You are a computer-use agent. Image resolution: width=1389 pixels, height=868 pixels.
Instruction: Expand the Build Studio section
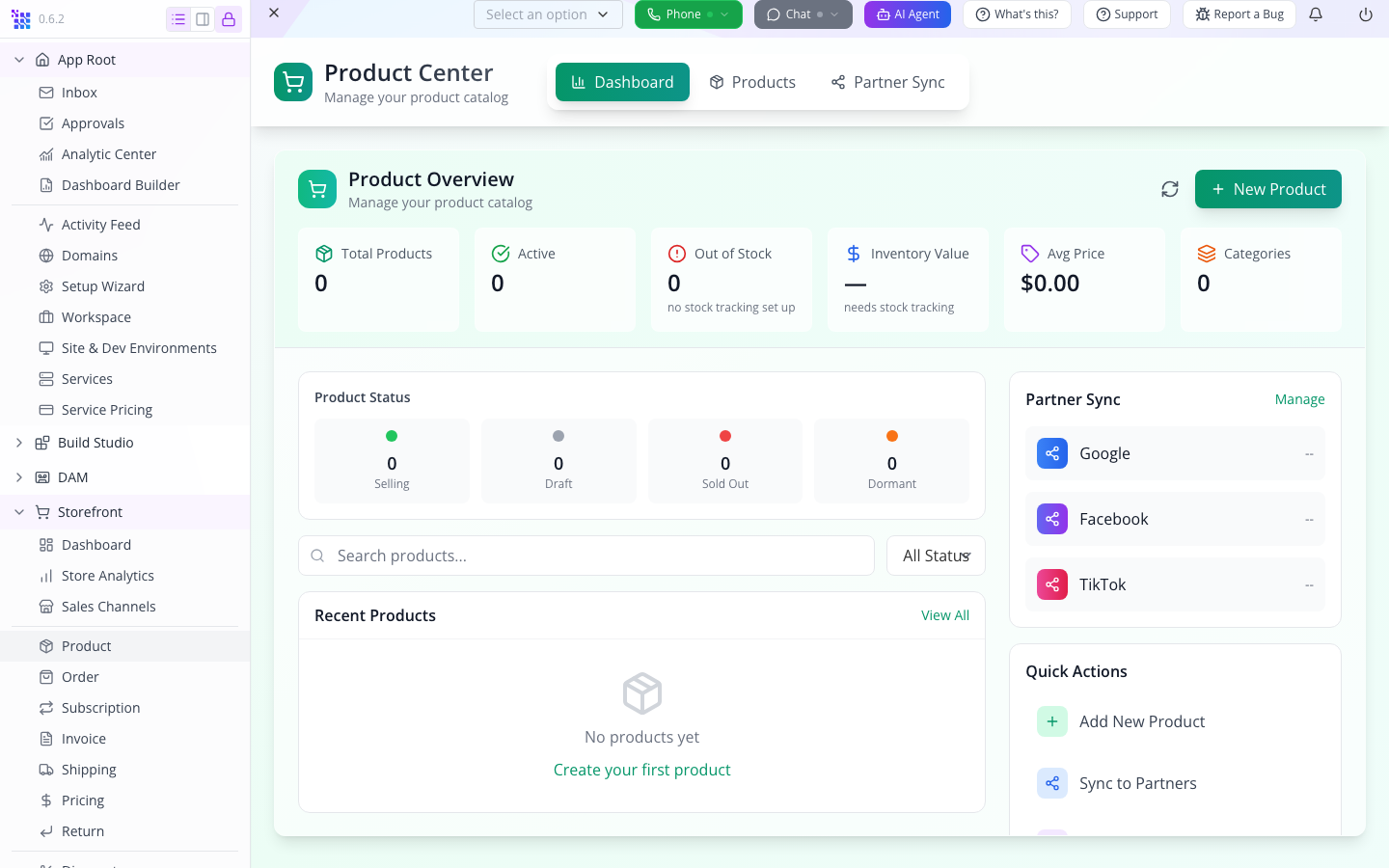(19, 443)
